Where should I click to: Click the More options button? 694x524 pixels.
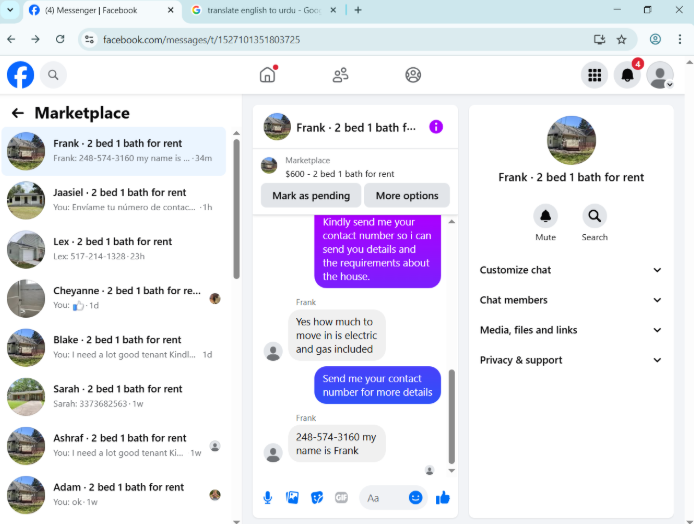pos(407,196)
